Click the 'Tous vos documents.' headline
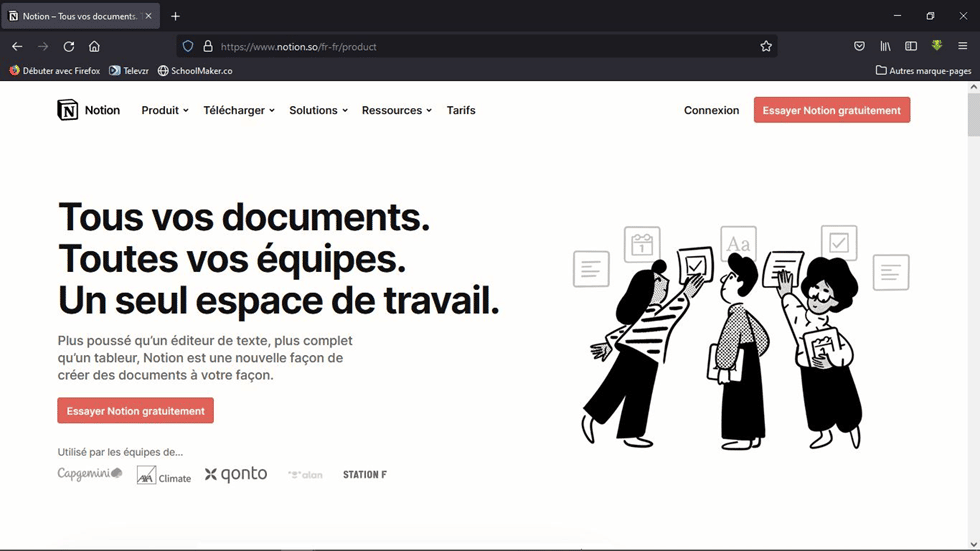Image resolution: width=980 pixels, height=551 pixels. [x=244, y=217]
